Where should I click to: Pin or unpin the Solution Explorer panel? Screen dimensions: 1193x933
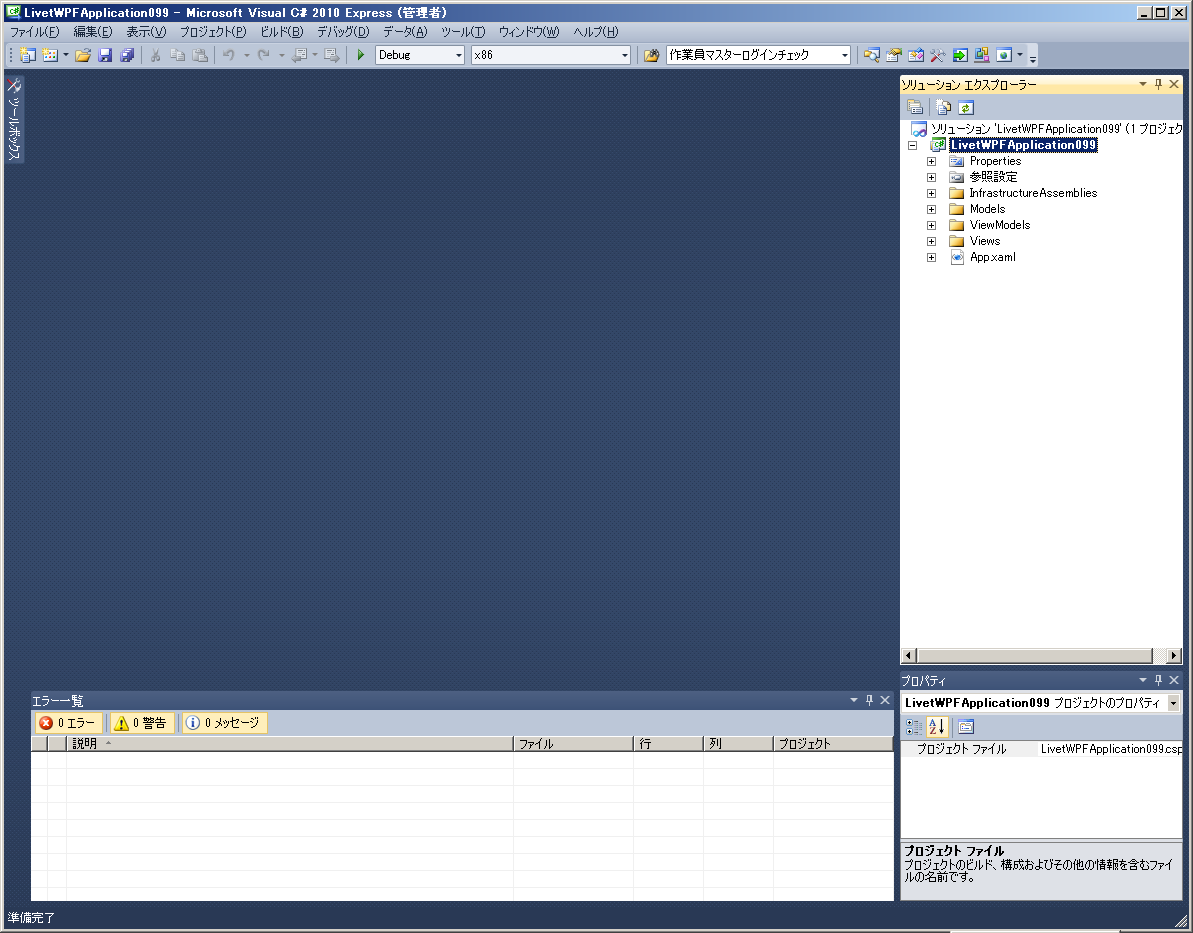pyautogui.click(x=1158, y=84)
